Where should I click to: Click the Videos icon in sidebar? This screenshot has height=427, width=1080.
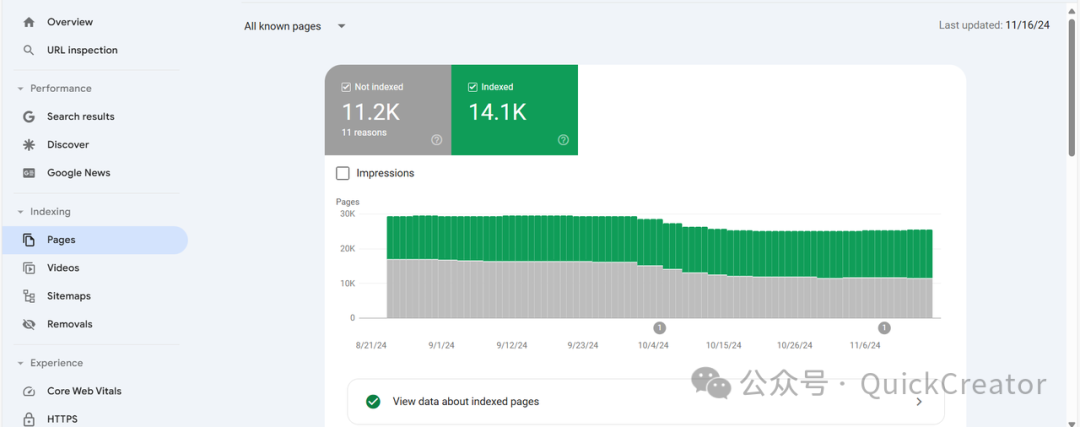pyautogui.click(x=29, y=268)
